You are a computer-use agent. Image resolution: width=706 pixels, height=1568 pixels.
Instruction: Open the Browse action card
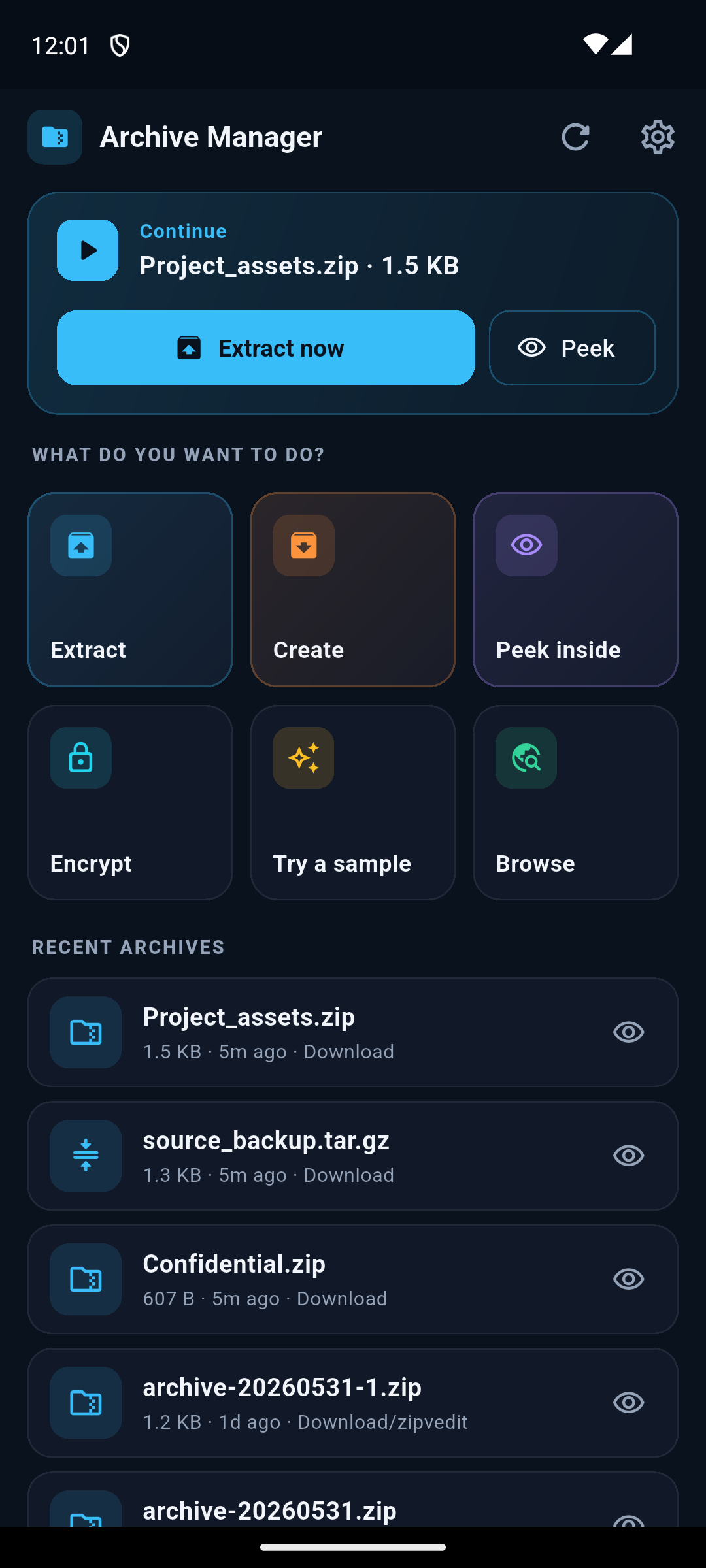(576, 803)
